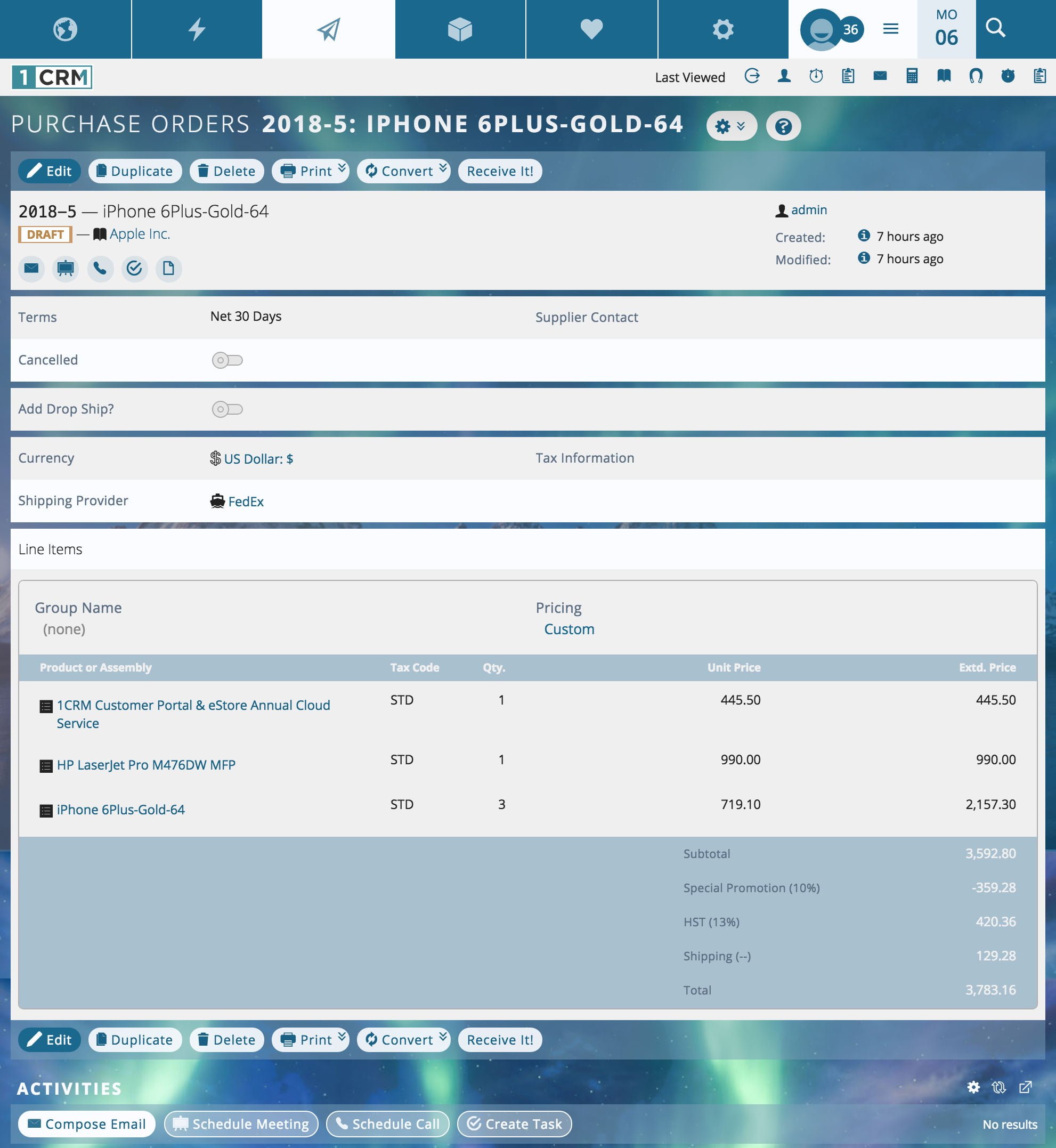Open the gear admin navigation tab
Screen dimensions: 1056x1148
[723, 29]
